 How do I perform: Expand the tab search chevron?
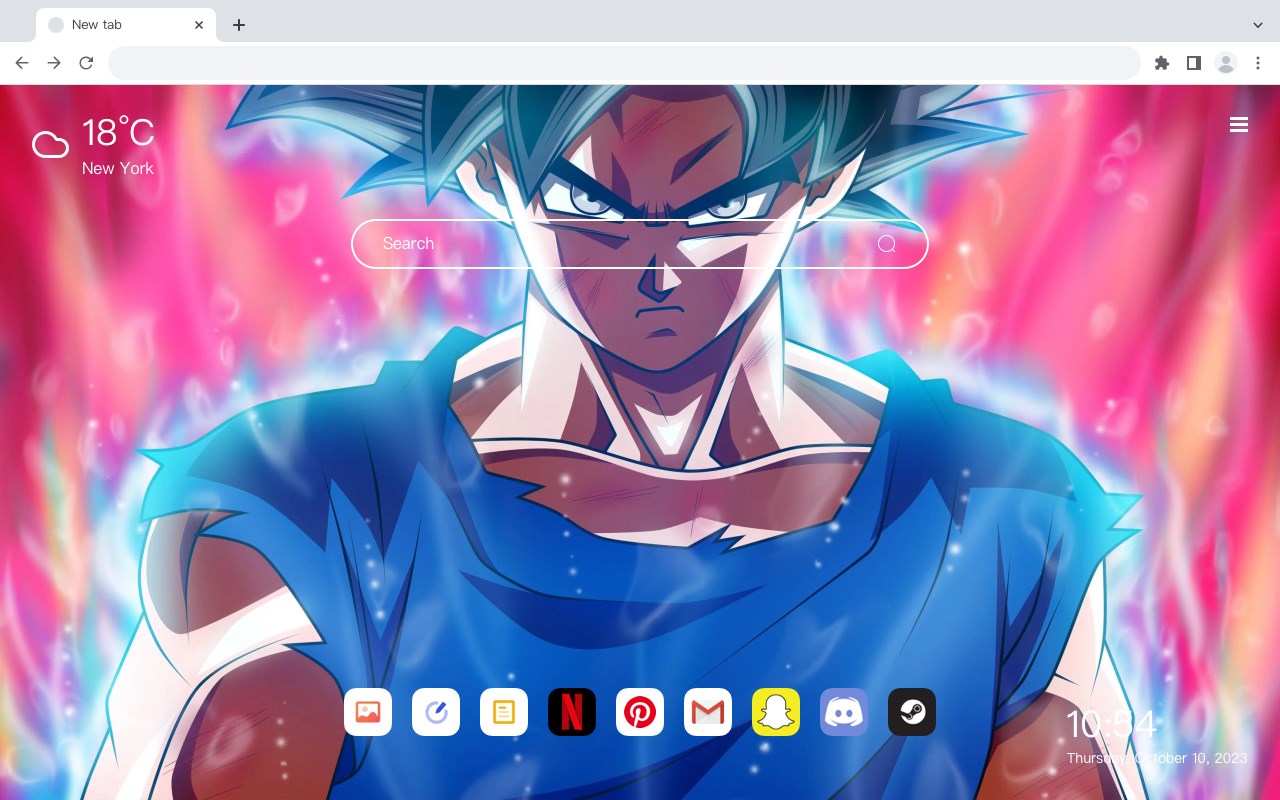[1258, 25]
